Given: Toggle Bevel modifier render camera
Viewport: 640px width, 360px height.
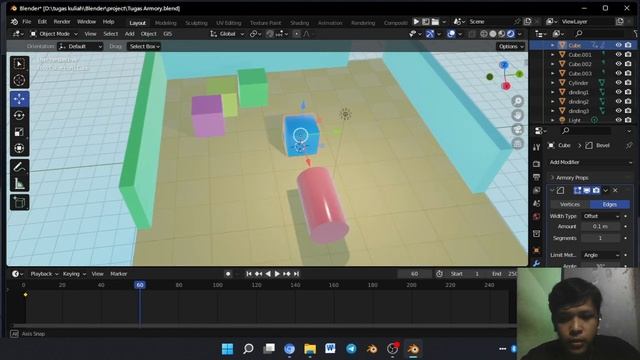Looking at the screenshot, I should (596, 190).
